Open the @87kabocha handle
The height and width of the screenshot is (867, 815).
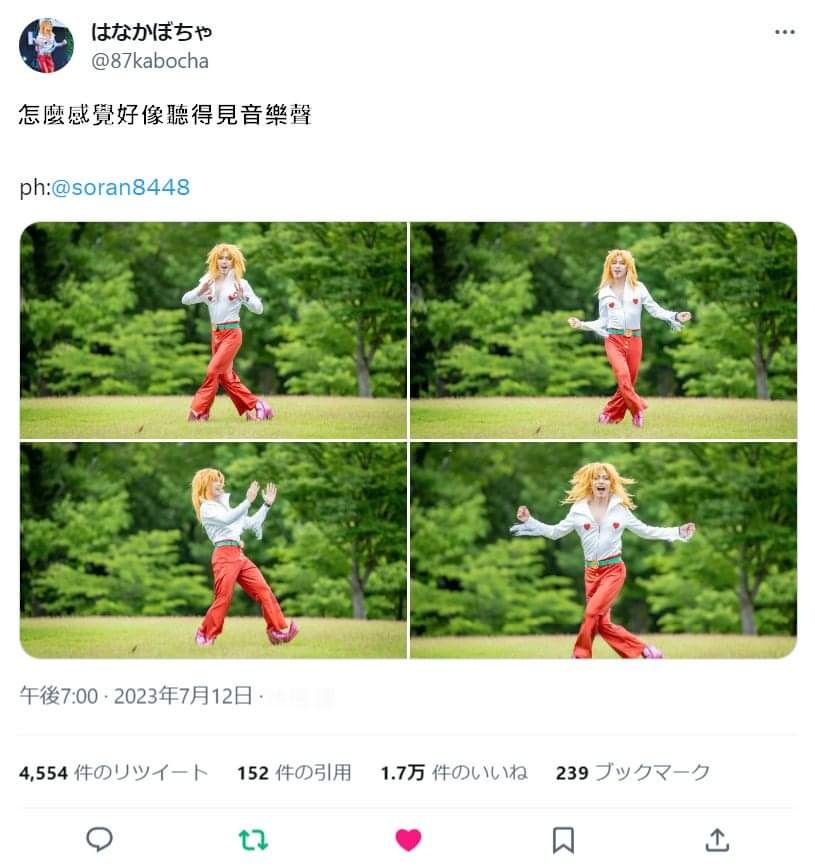point(150,61)
